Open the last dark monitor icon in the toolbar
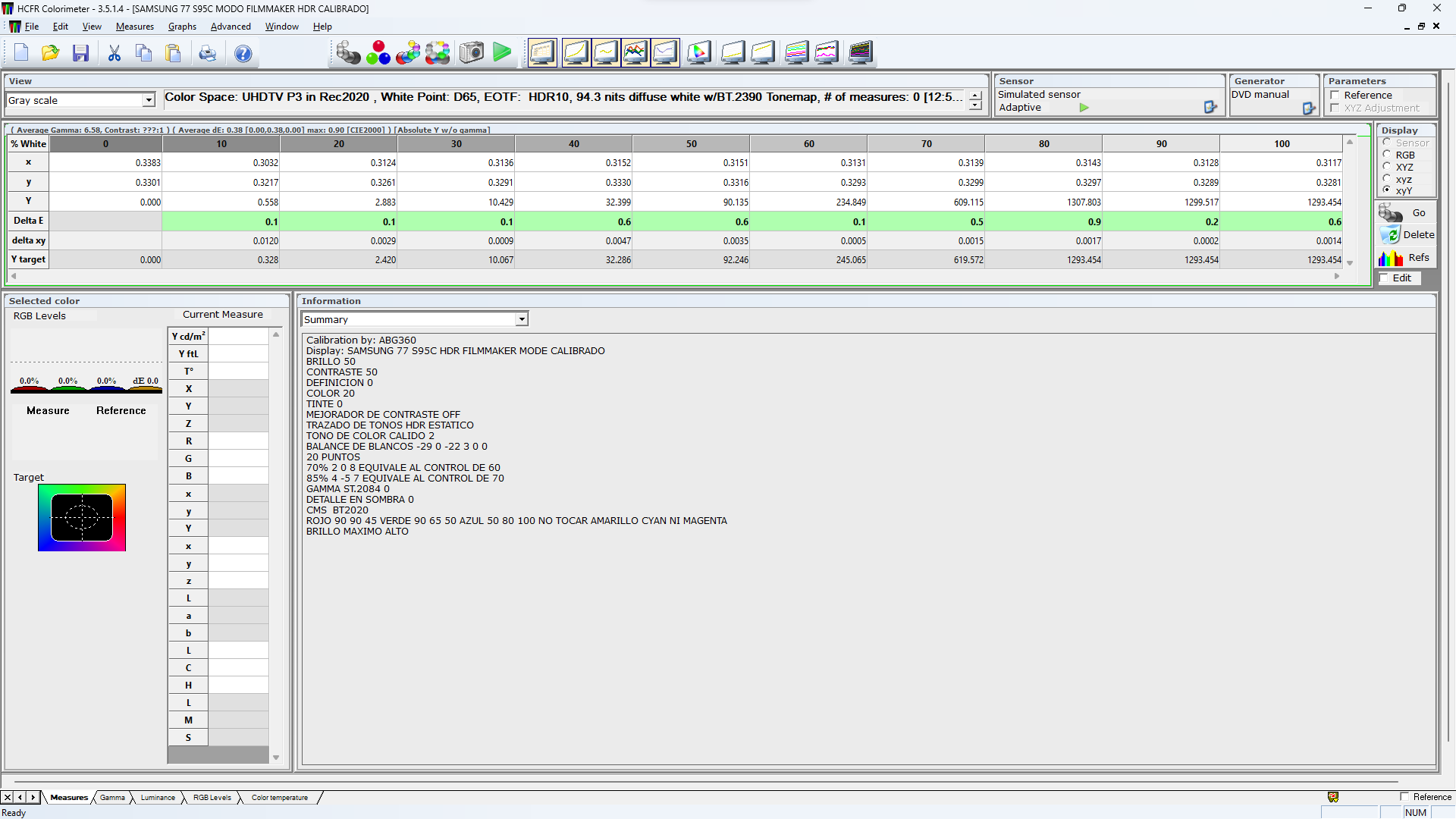The width and height of the screenshot is (1456, 819). 861,52
